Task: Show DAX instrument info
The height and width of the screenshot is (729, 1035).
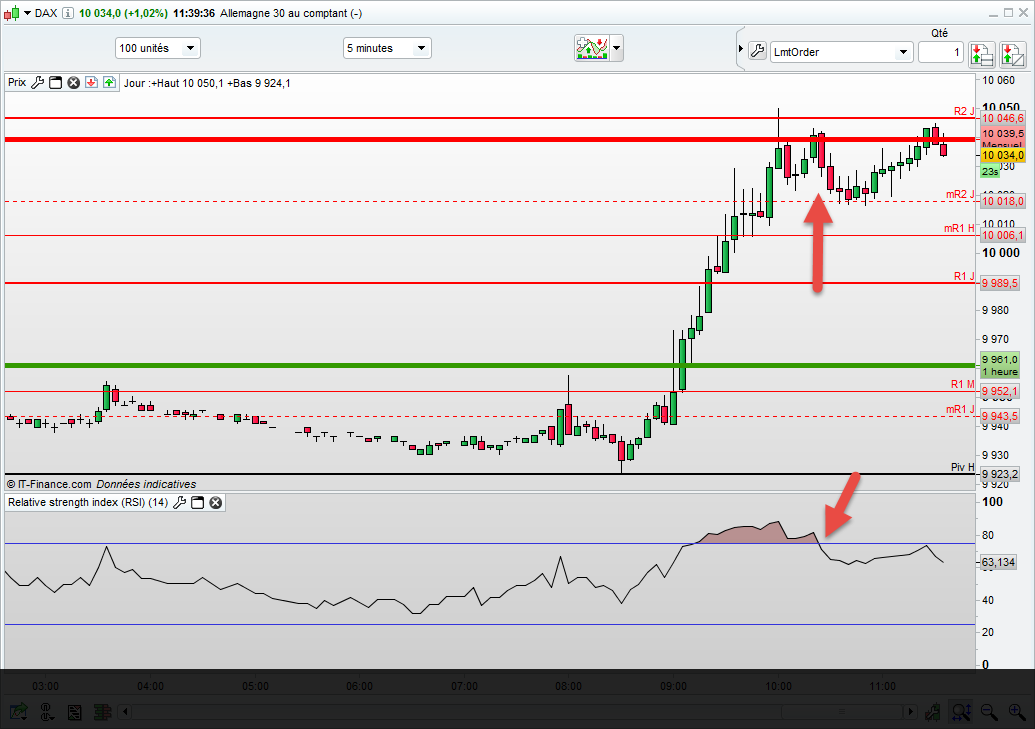Action: pos(67,13)
